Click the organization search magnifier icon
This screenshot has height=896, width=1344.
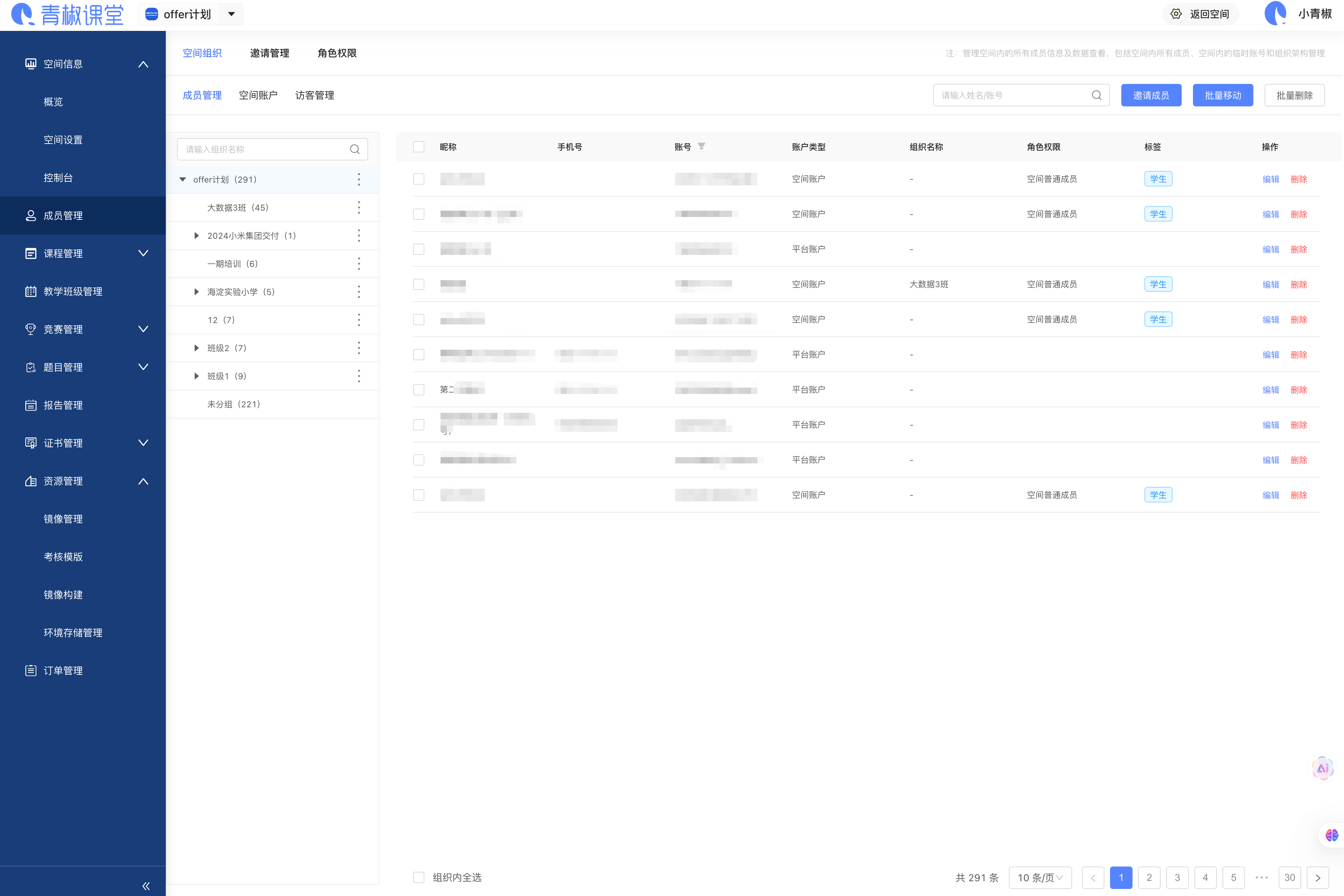point(354,149)
